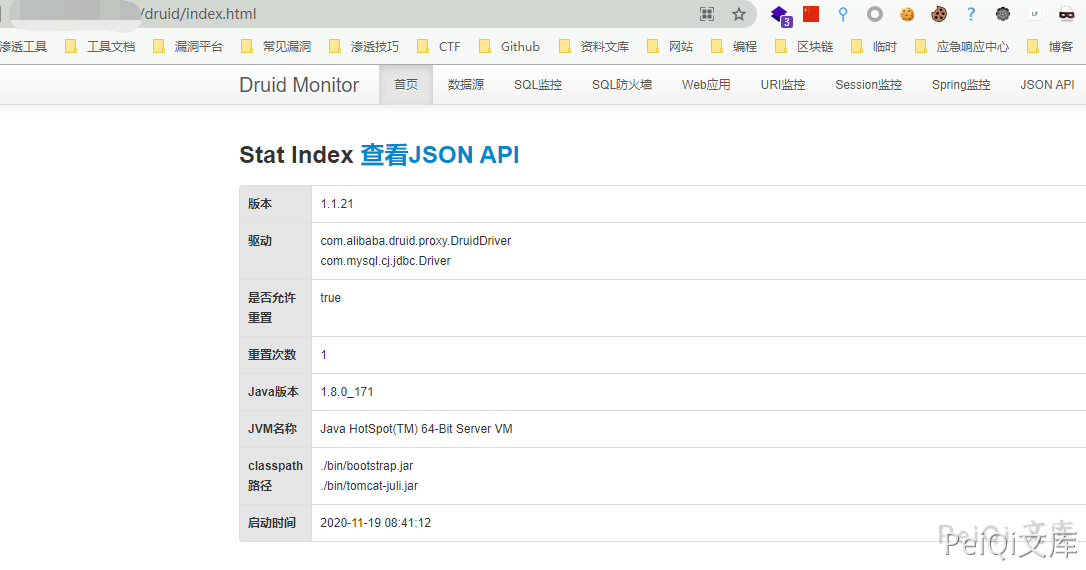Open the purple extension with badge 3
The height and width of the screenshot is (570, 1086).
[780, 15]
